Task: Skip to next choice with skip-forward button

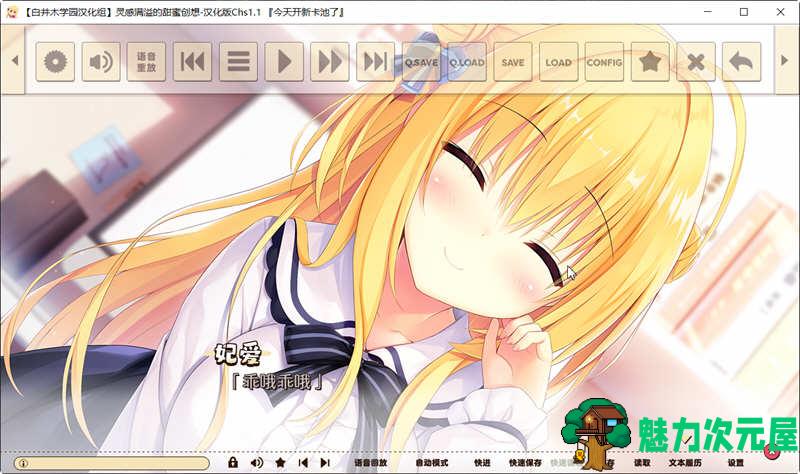Action: tap(376, 62)
